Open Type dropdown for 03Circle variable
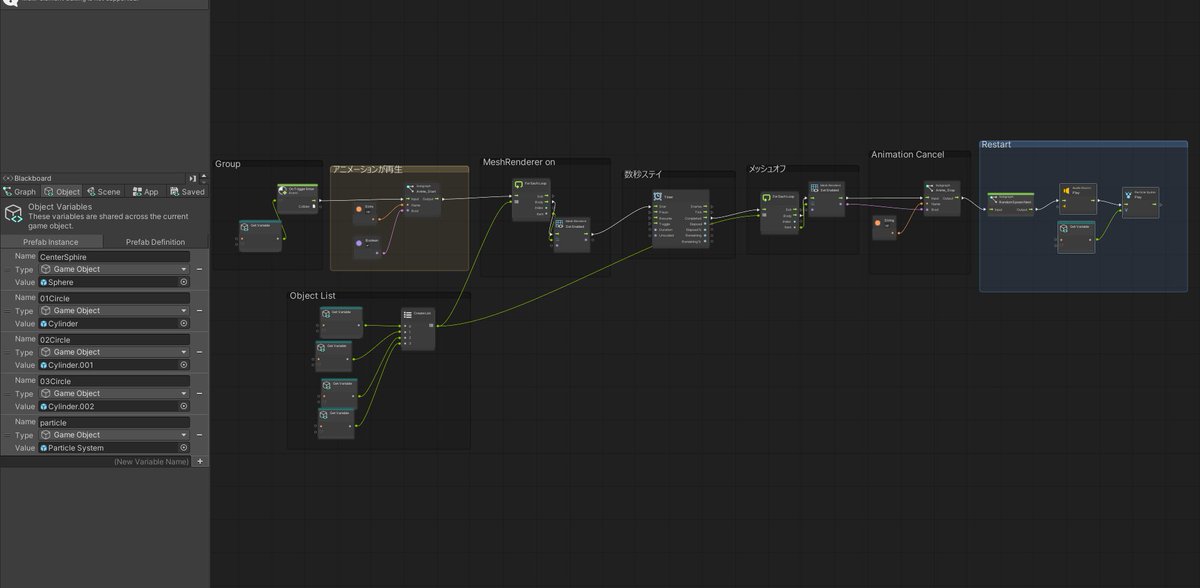The image size is (1200, 588). pos(113,393)
